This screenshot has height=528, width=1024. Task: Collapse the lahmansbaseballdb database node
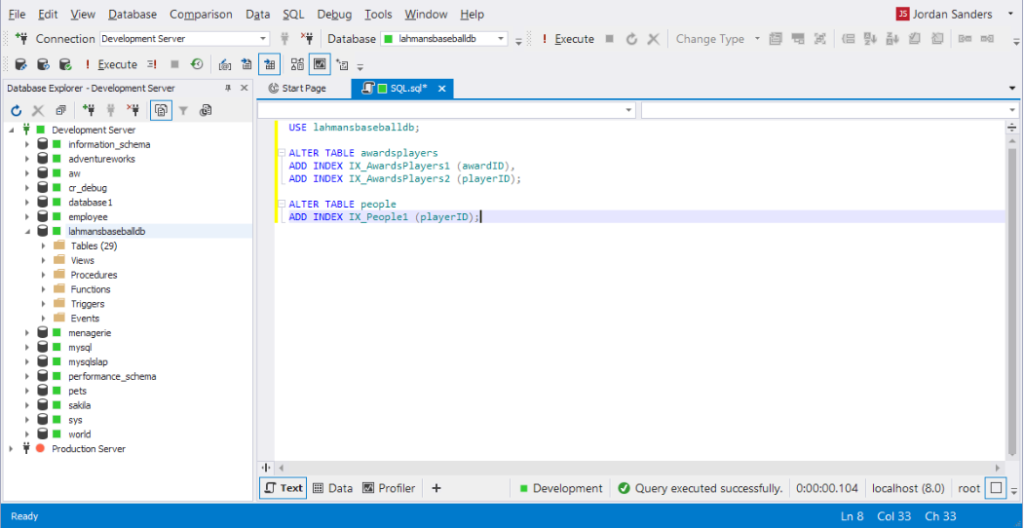pos(28,231)
